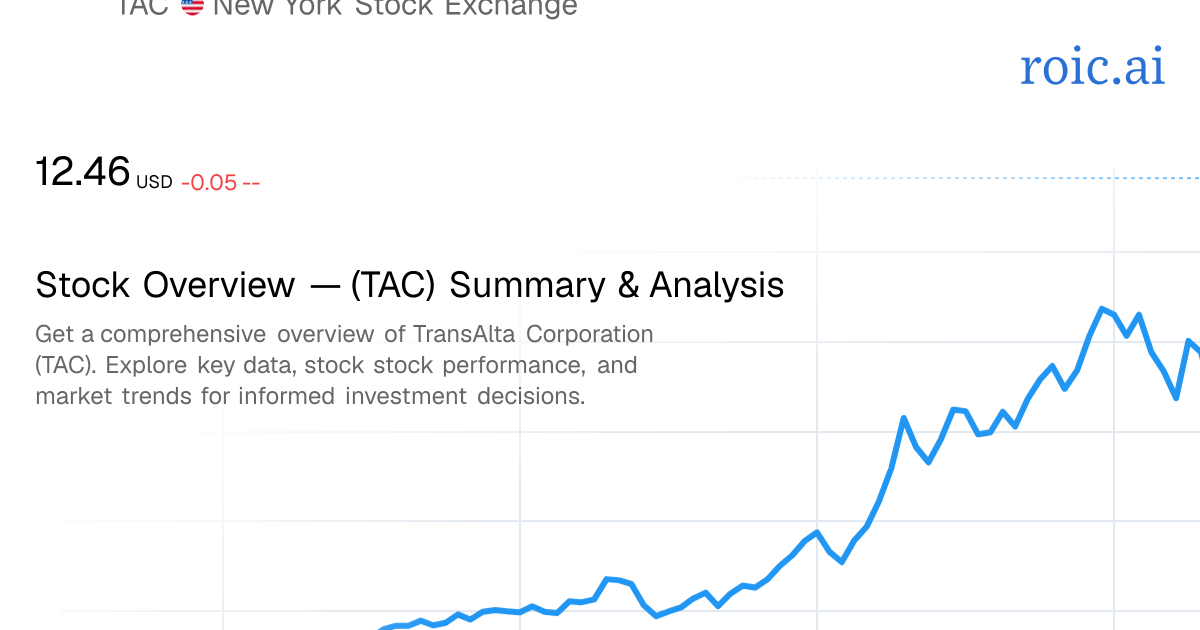
Task: Click the Stock Overview Summary & Analysis heading
Action: tap(410, 285)
